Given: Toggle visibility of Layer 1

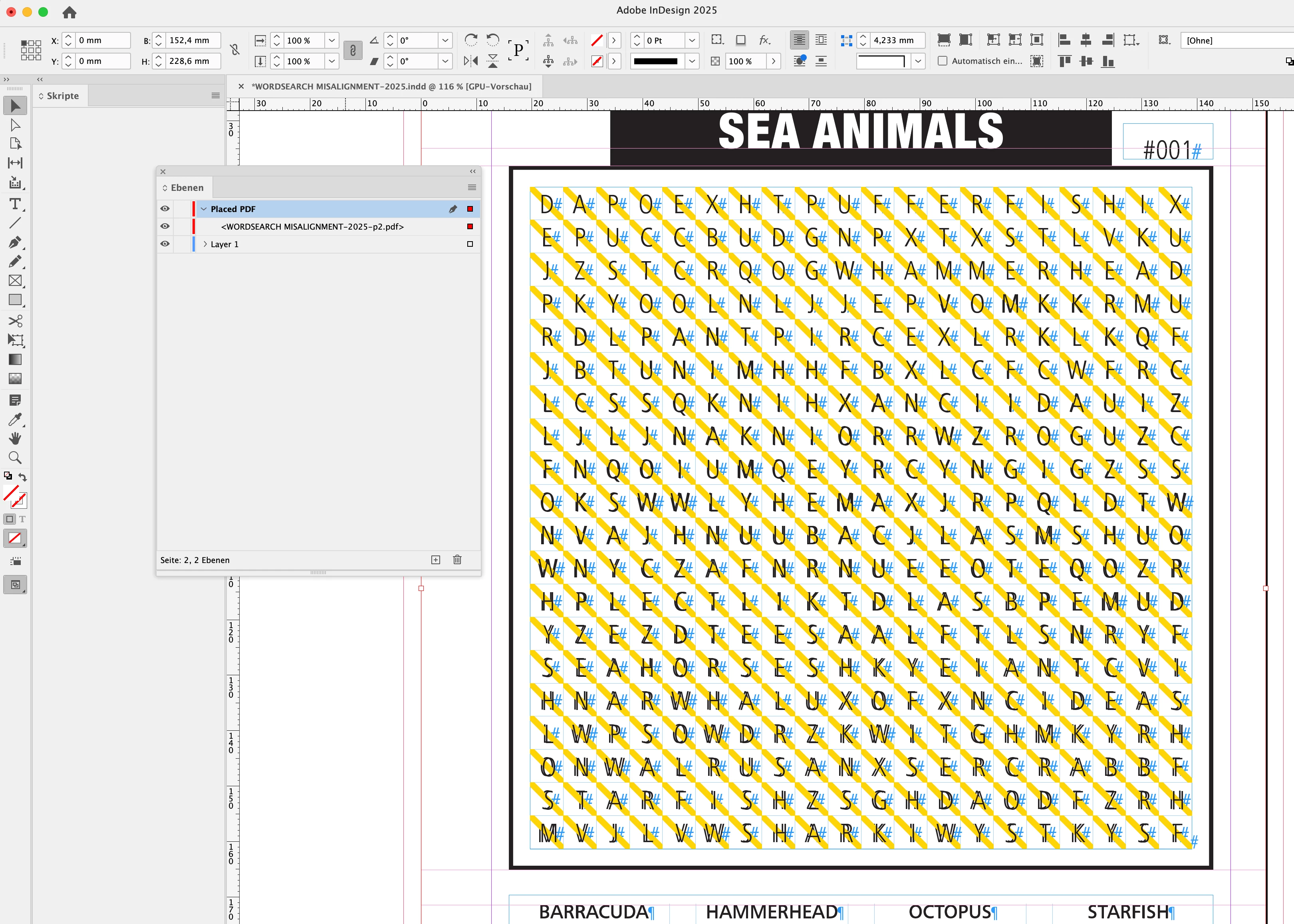Looking at the screenshot, I should click(x=165, y=244).
